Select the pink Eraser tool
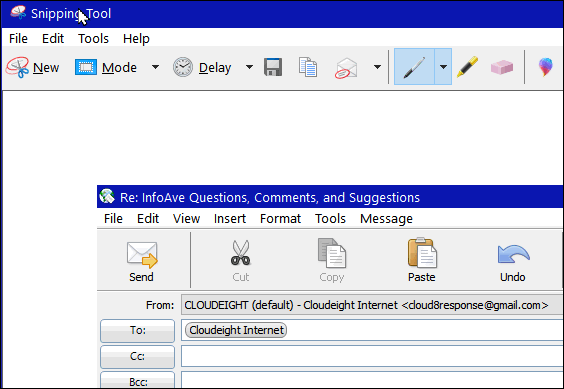 [502, 67]
